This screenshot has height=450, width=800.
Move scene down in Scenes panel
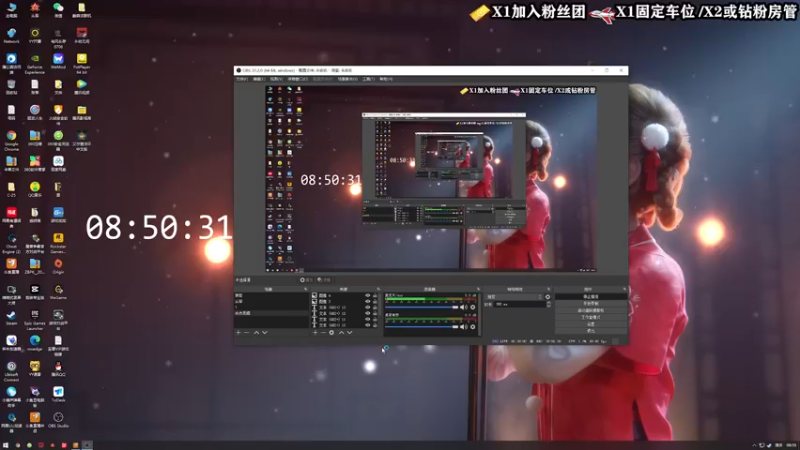pos(264,333)
